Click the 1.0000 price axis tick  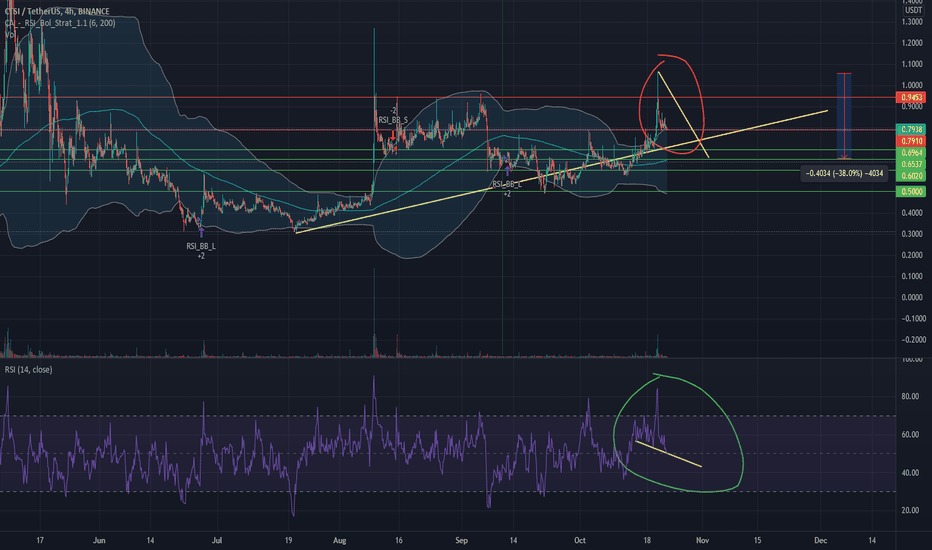point(912,86)
